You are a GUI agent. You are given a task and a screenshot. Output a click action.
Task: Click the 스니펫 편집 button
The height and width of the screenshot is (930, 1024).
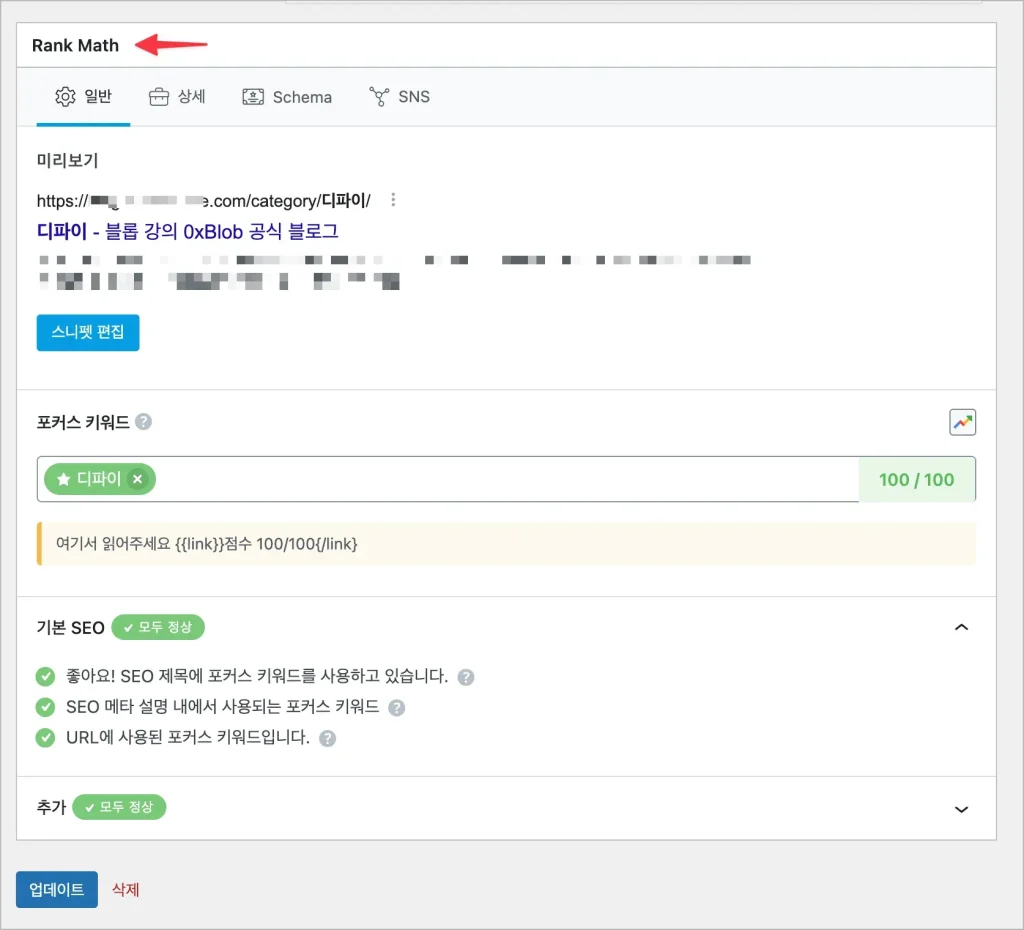[87, 334]
